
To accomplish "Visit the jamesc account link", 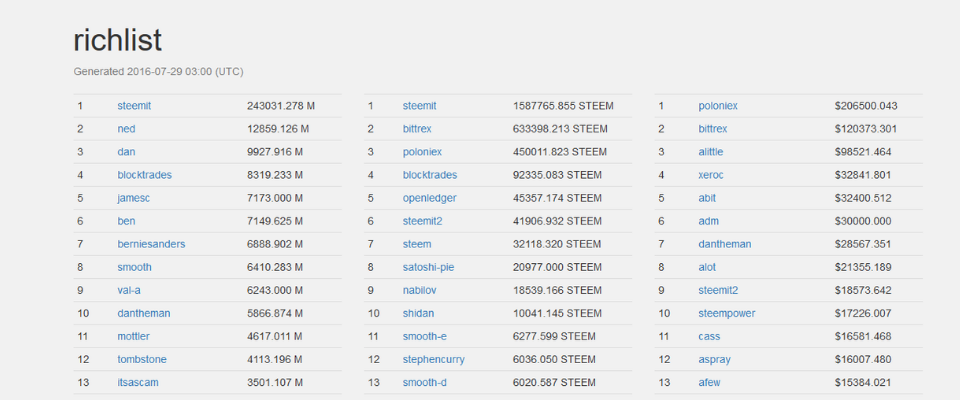I will 133,198.
